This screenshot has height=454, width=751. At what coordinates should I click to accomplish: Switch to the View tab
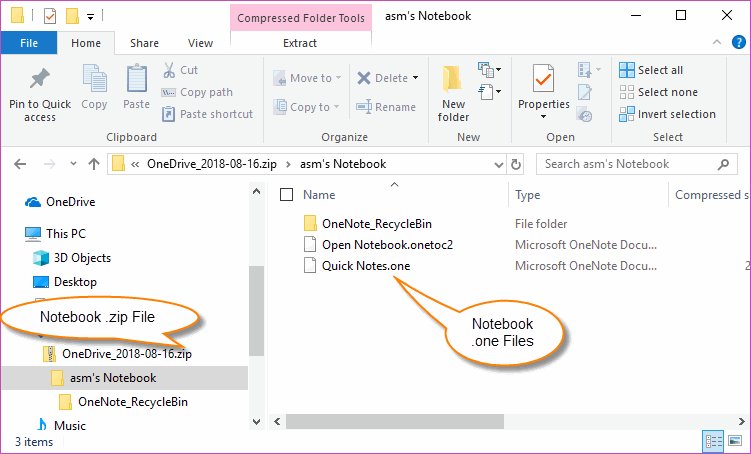(200, 43)
